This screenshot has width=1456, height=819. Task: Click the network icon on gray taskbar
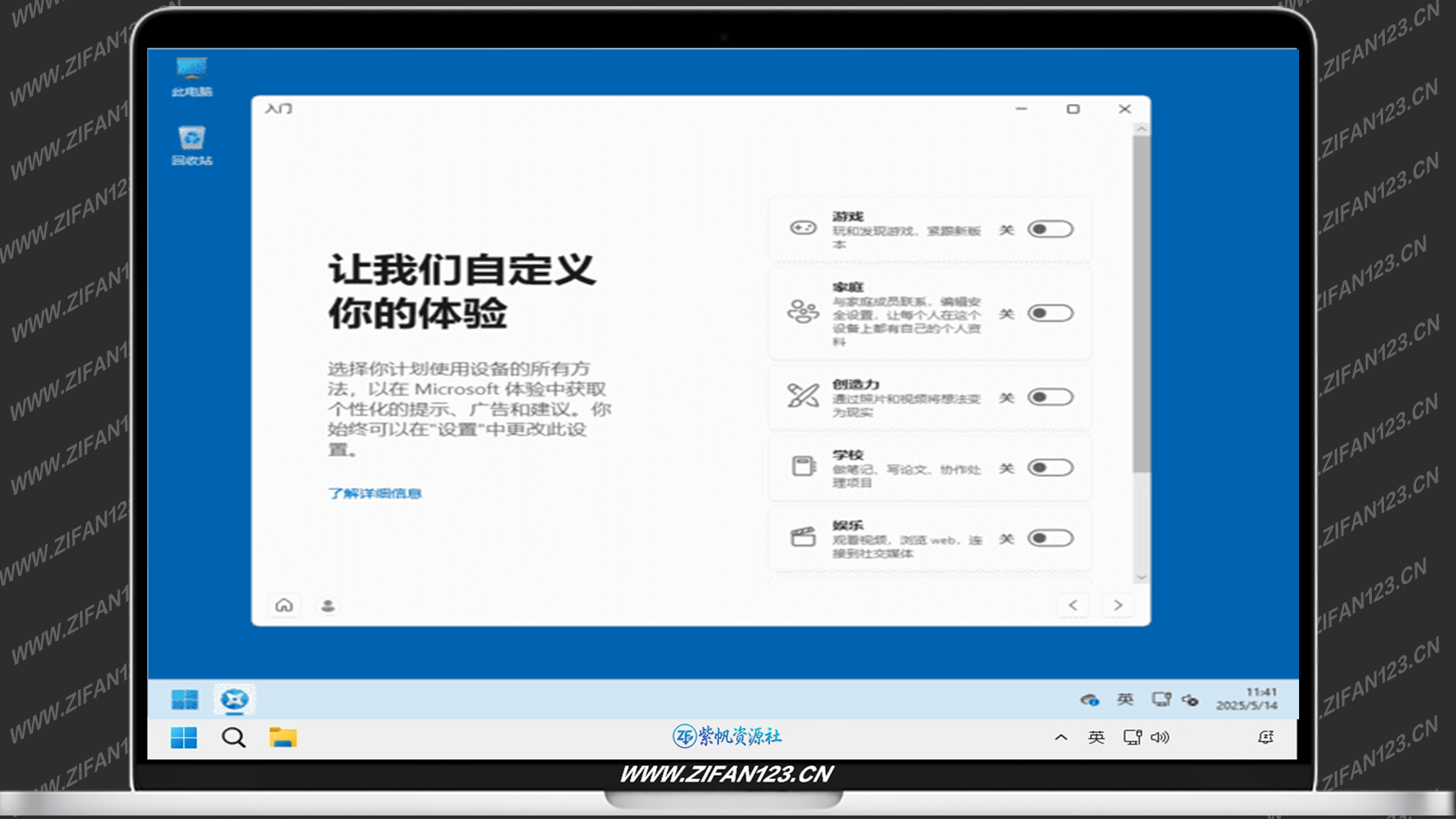click(1132, 738)
